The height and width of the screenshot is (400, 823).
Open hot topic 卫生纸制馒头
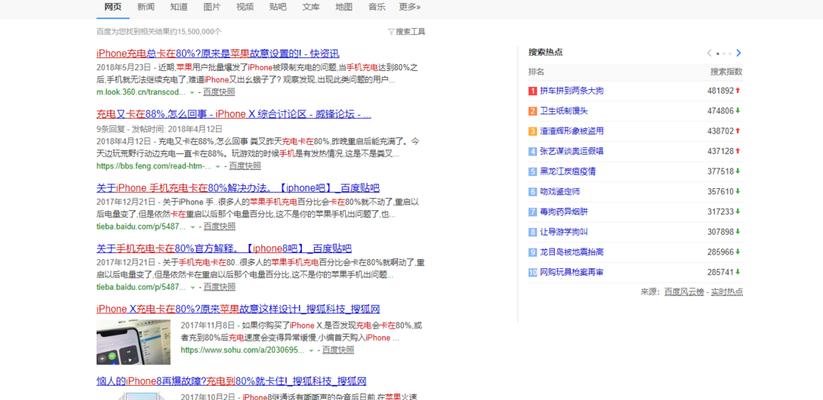(x=564, y=111)
